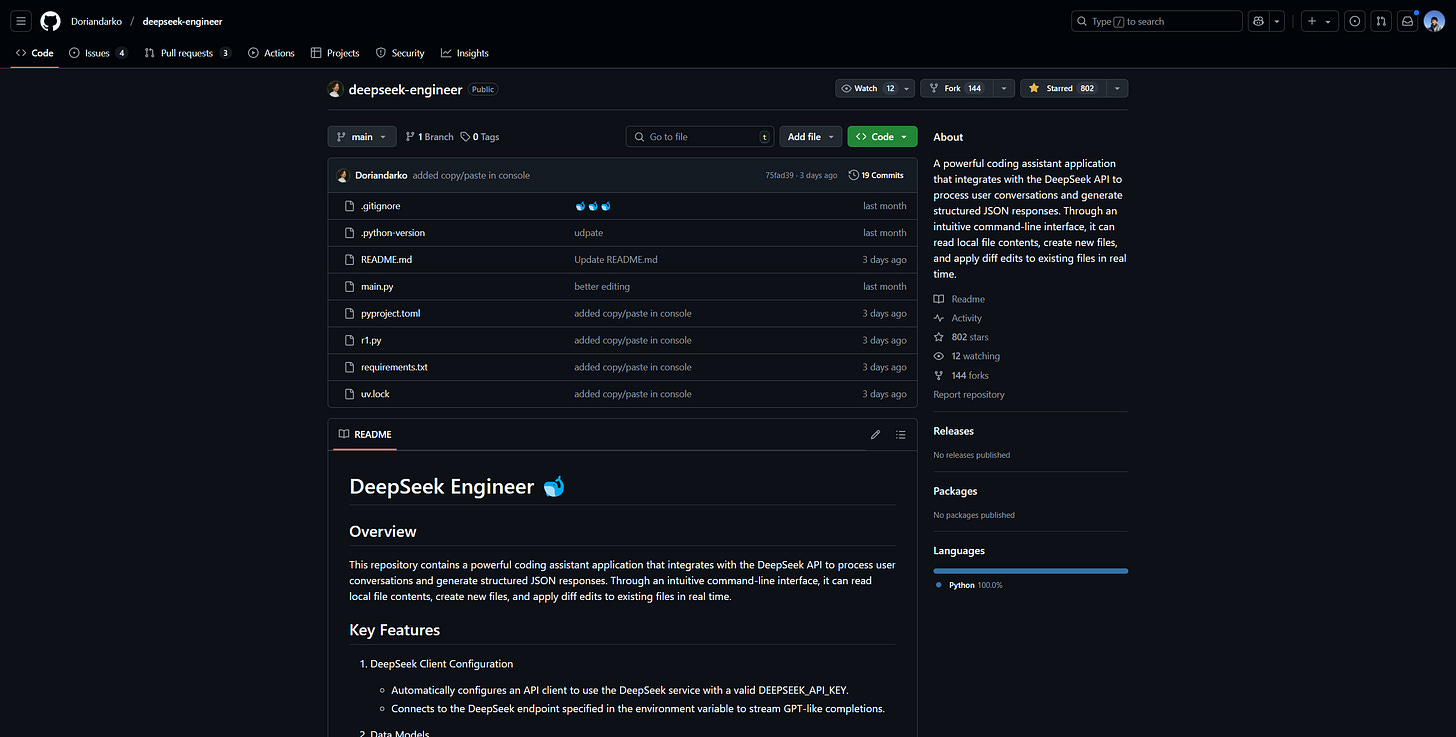Click the commit author avatar beside Doriandarko
1456x737 pixels.
(343, 175)
